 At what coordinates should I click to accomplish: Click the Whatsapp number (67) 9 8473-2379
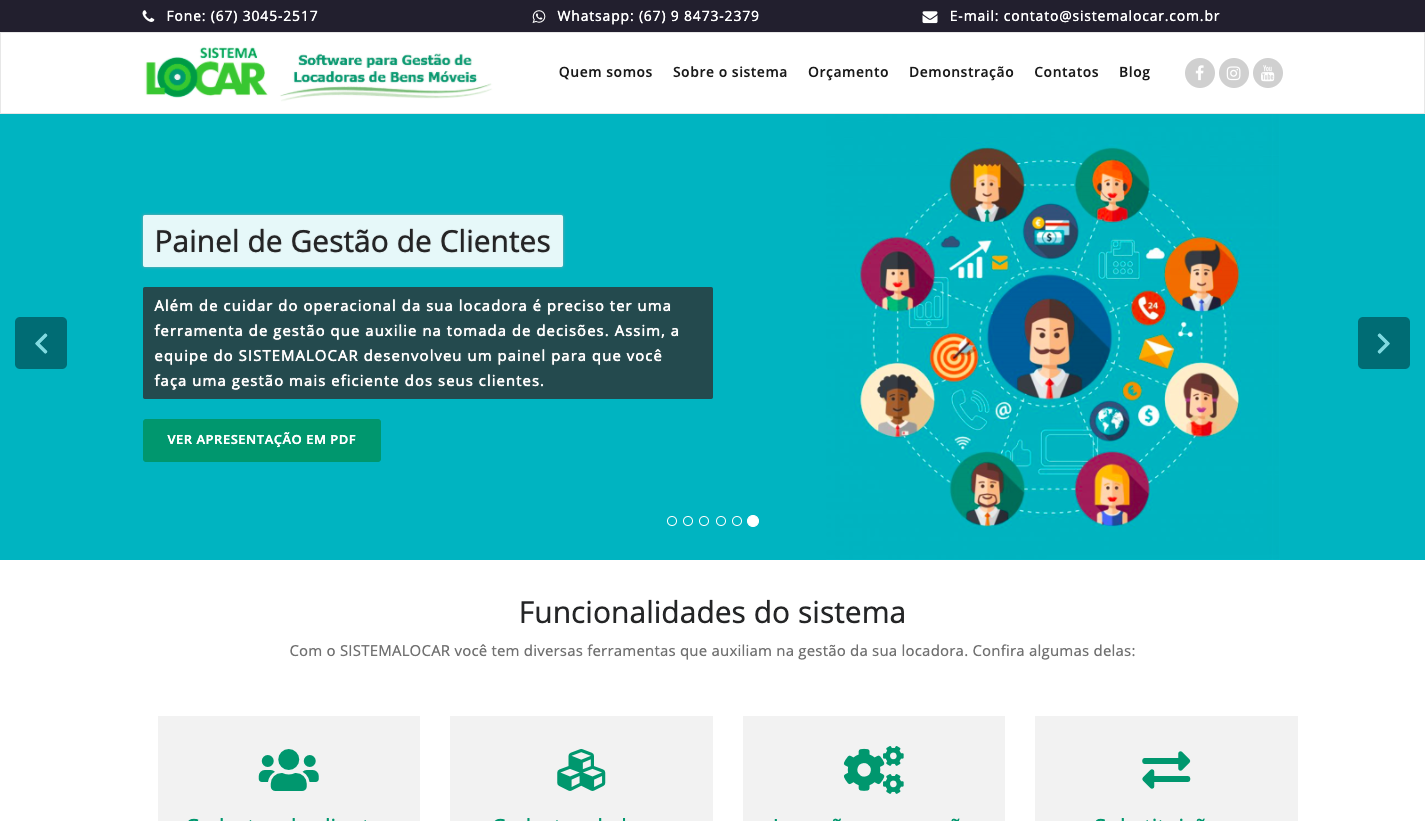(699, 16)
